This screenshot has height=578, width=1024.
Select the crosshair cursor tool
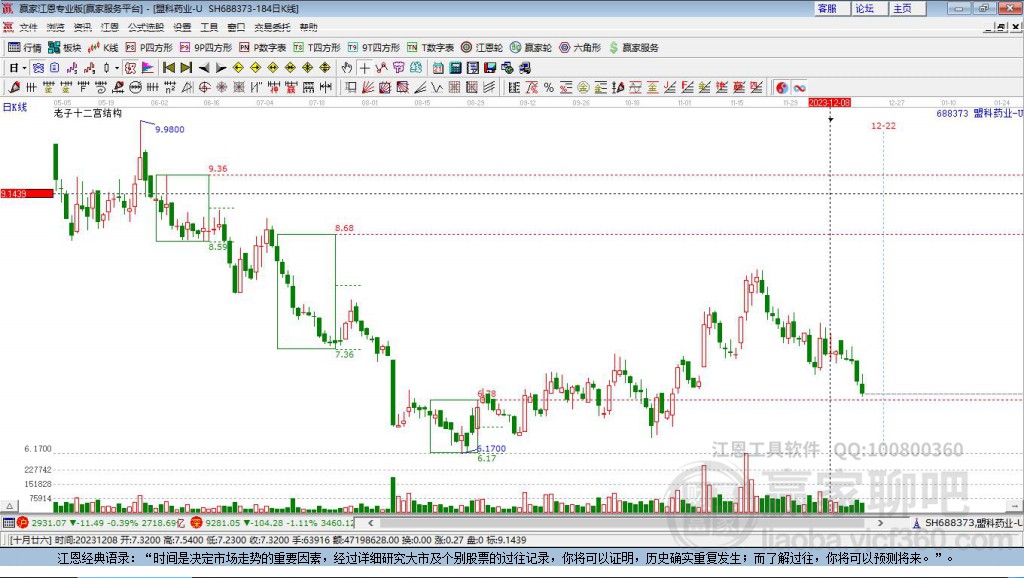[364, 68]
